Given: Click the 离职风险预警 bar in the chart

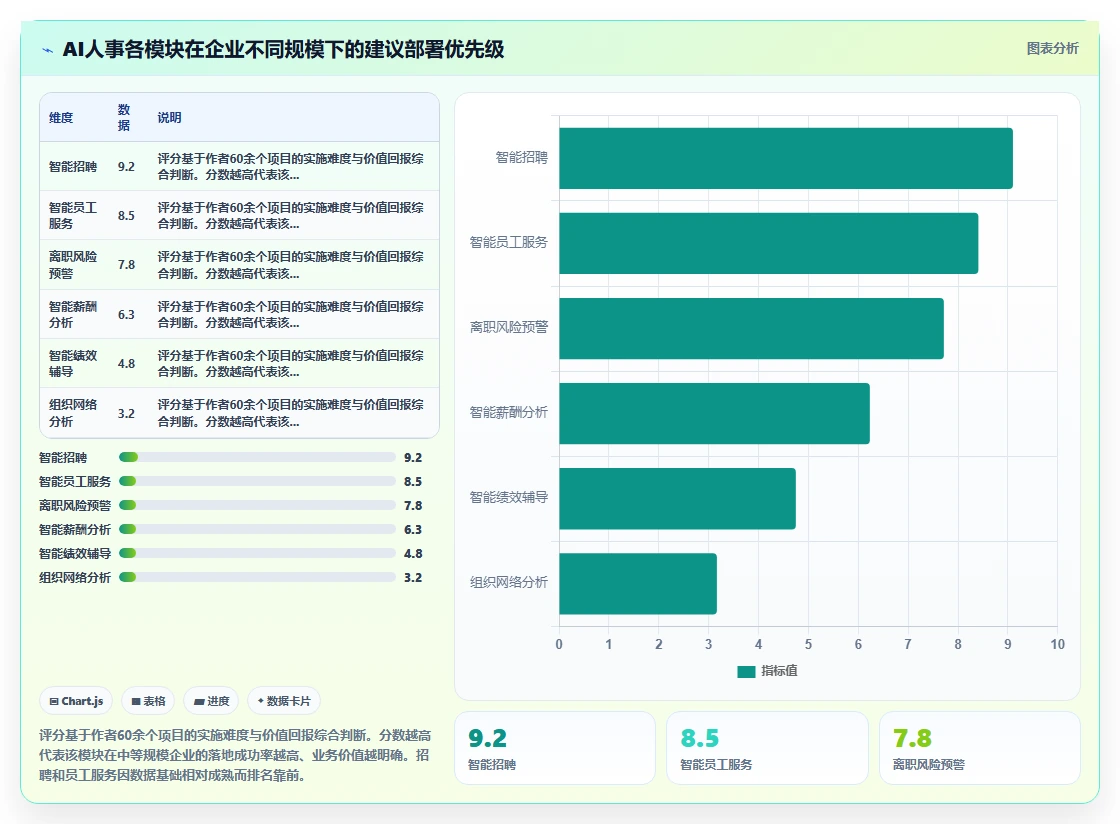Looking at the screenshot, I should click(751, 328).
